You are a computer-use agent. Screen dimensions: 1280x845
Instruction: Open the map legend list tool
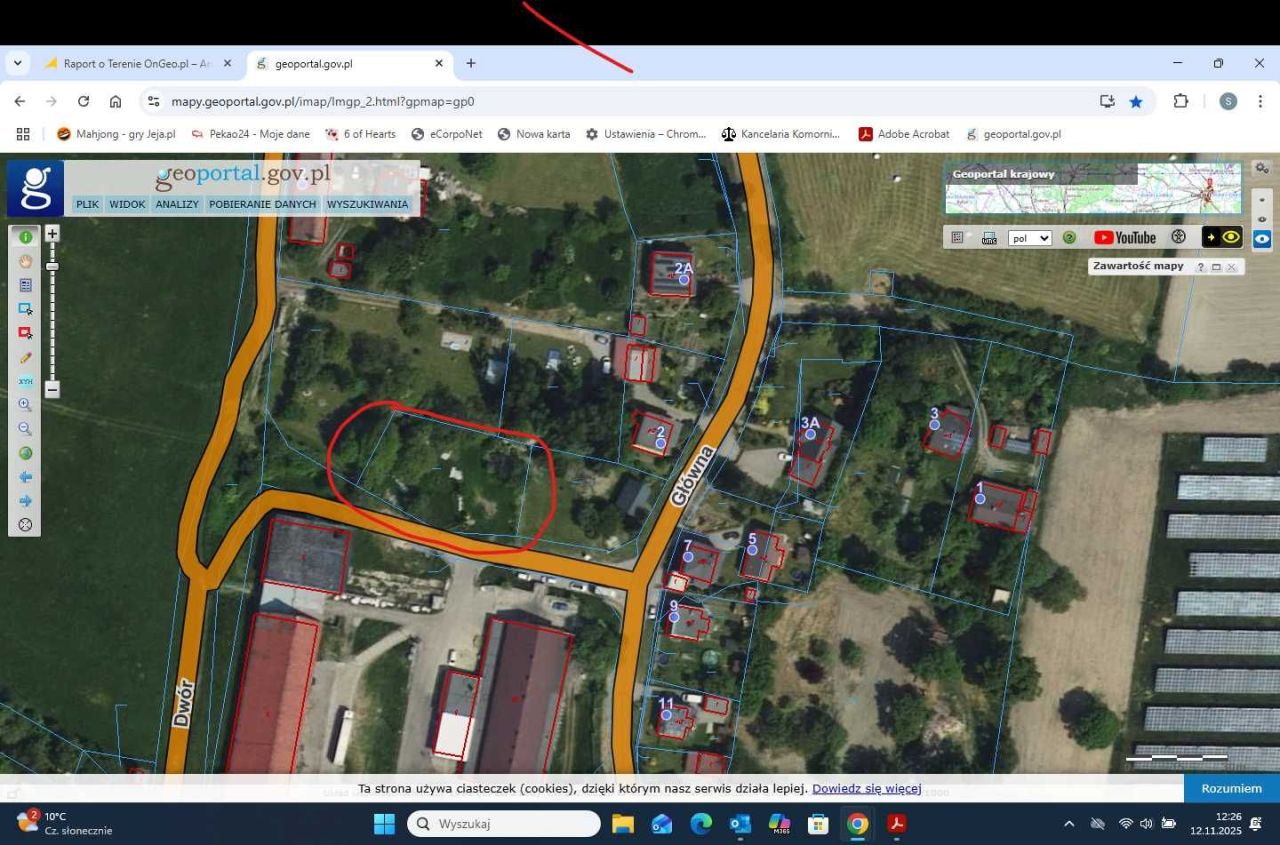[25, 285]
